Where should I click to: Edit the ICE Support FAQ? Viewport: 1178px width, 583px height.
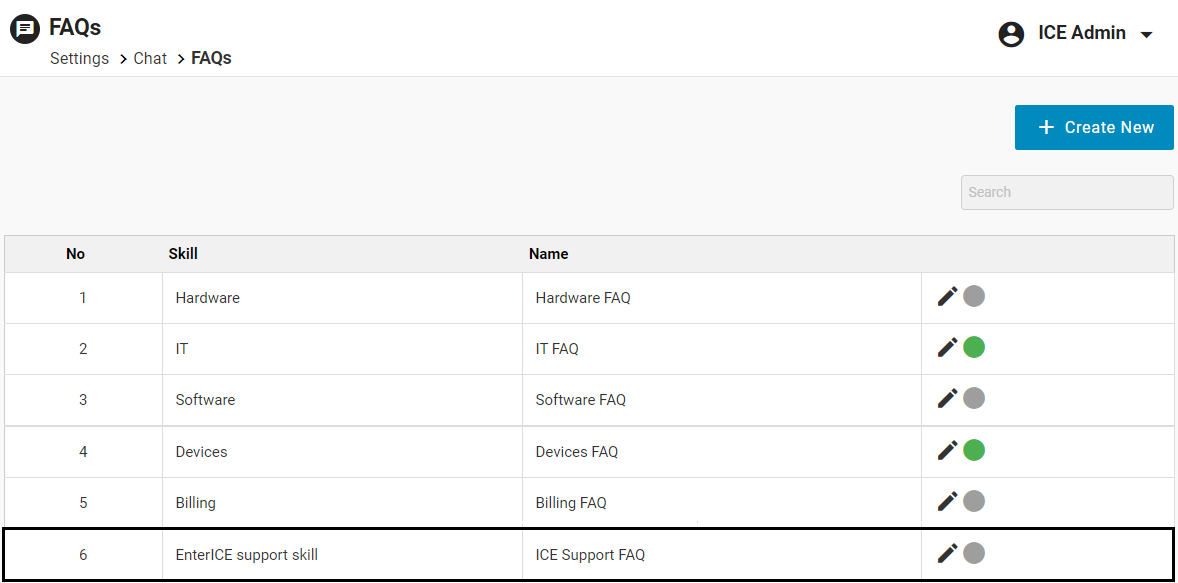pyautogui.click(x=947, y=553)
